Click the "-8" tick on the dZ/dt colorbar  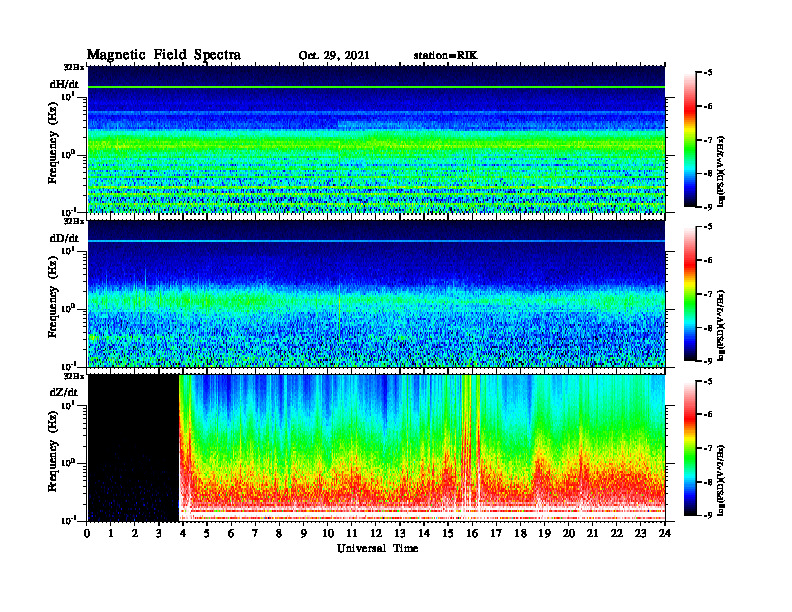click(708, 482)
